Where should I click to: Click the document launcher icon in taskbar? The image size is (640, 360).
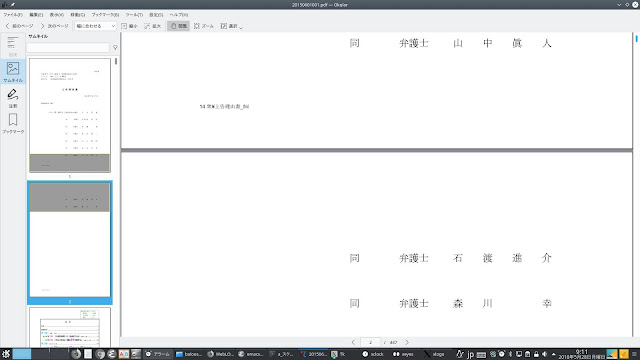pyautogui.click(x=88, y=354)
